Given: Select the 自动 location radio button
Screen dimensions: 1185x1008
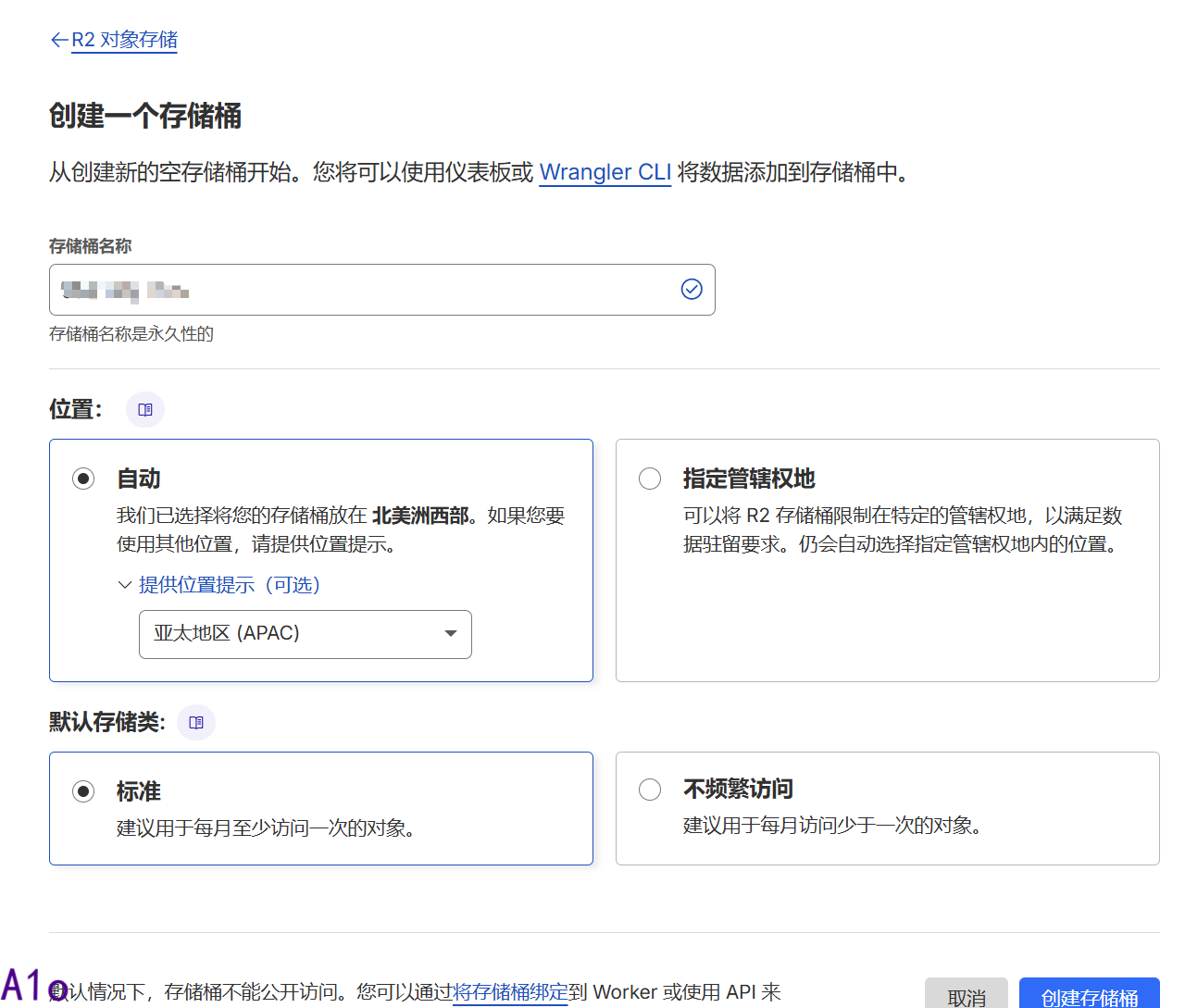Looking at the screenshot, I should [x=83, y=479].
